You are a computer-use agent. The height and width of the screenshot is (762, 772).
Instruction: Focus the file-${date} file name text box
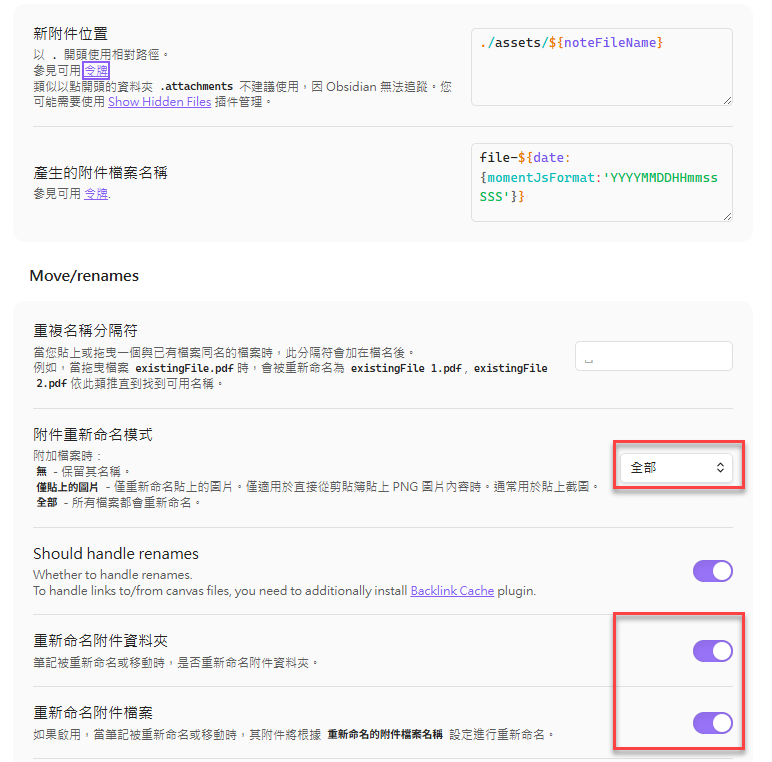click(x=601, y=181)
